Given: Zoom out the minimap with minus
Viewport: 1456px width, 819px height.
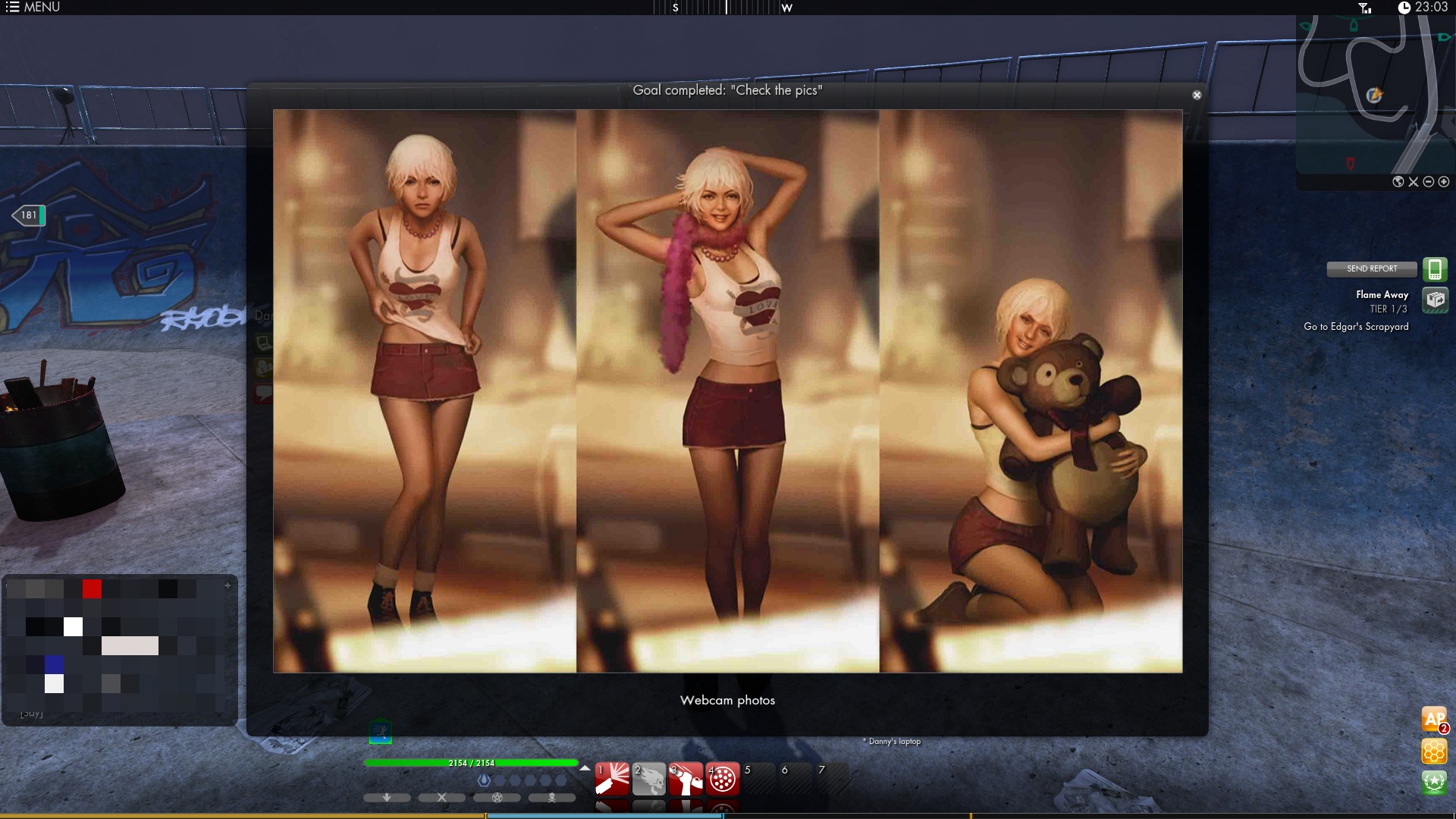Looking at the screenshot, I should click(x=1429, y=182).
